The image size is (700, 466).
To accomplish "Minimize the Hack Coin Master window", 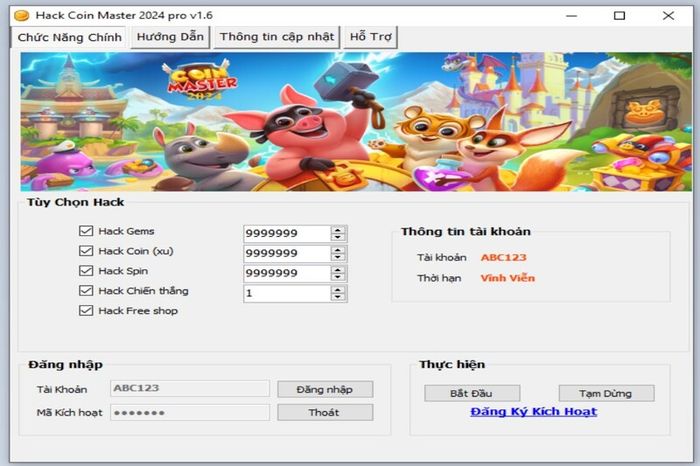I will 571,16.
